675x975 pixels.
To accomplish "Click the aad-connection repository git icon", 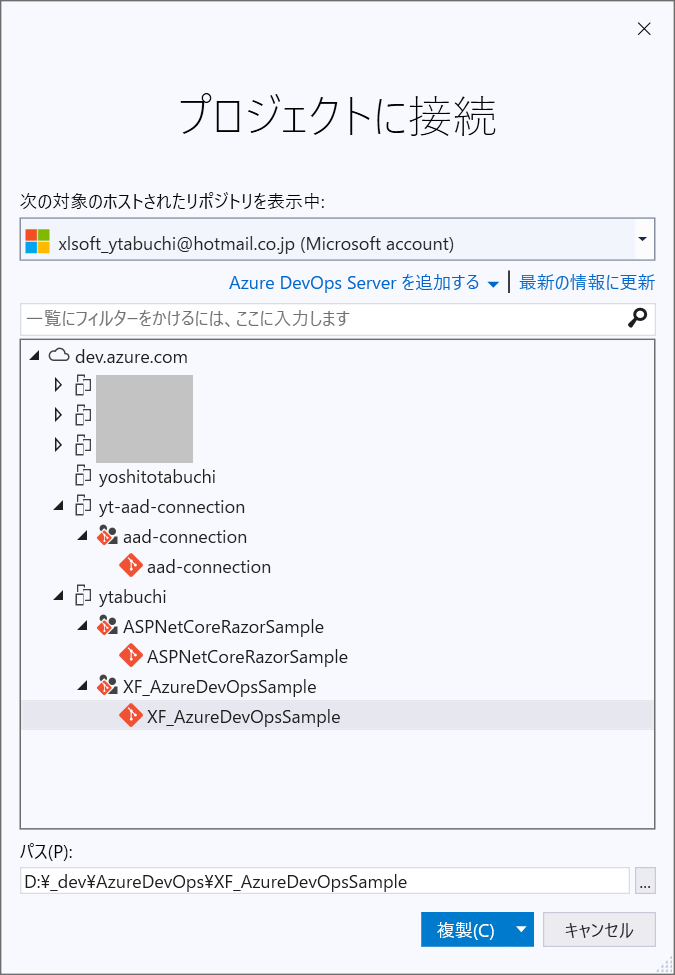I will (130, 566).
